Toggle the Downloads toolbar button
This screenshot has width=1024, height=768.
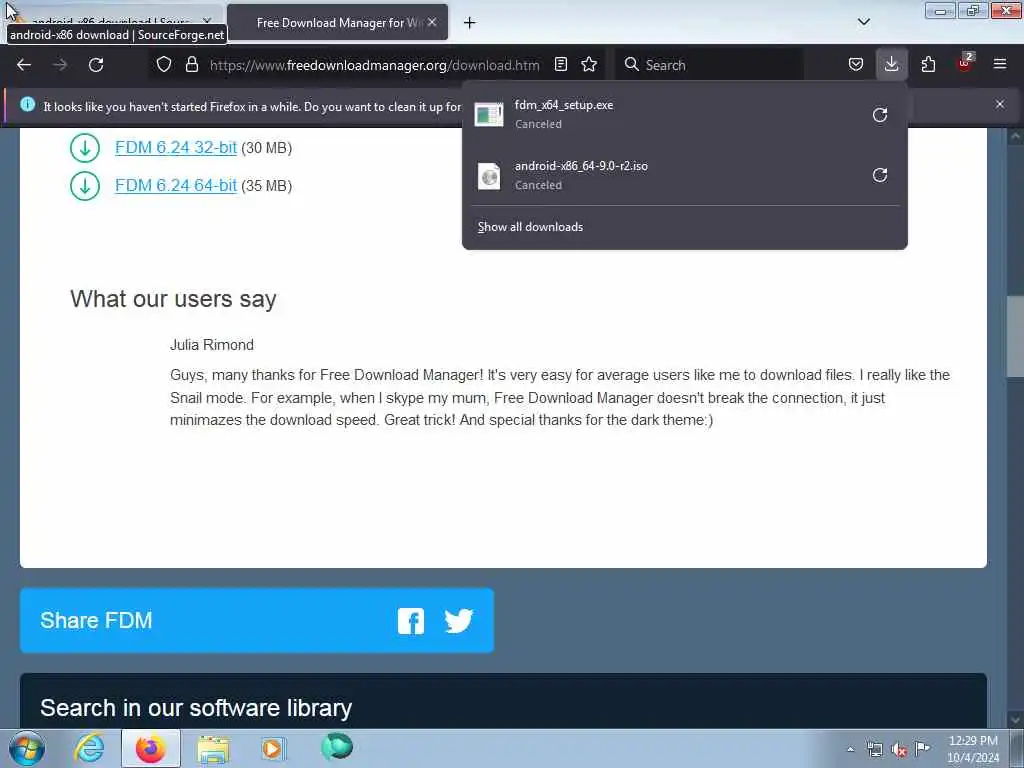(x=891, y=65)
